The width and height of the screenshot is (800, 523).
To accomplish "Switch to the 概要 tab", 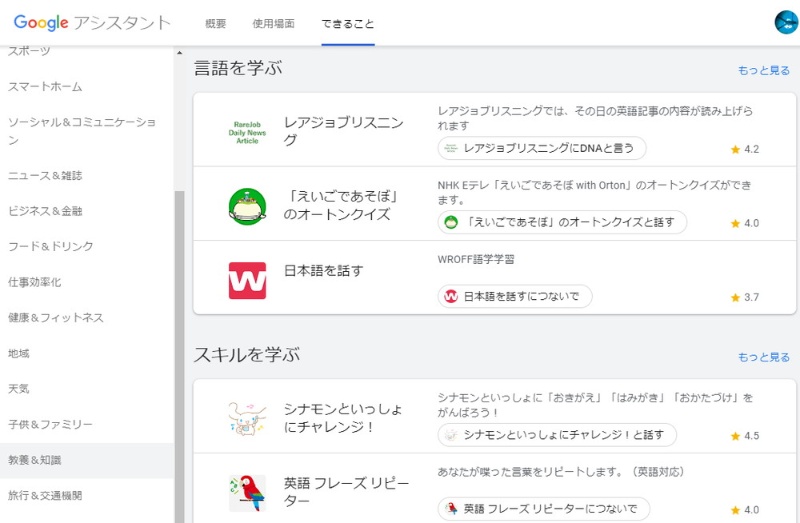I will (215, 23).
